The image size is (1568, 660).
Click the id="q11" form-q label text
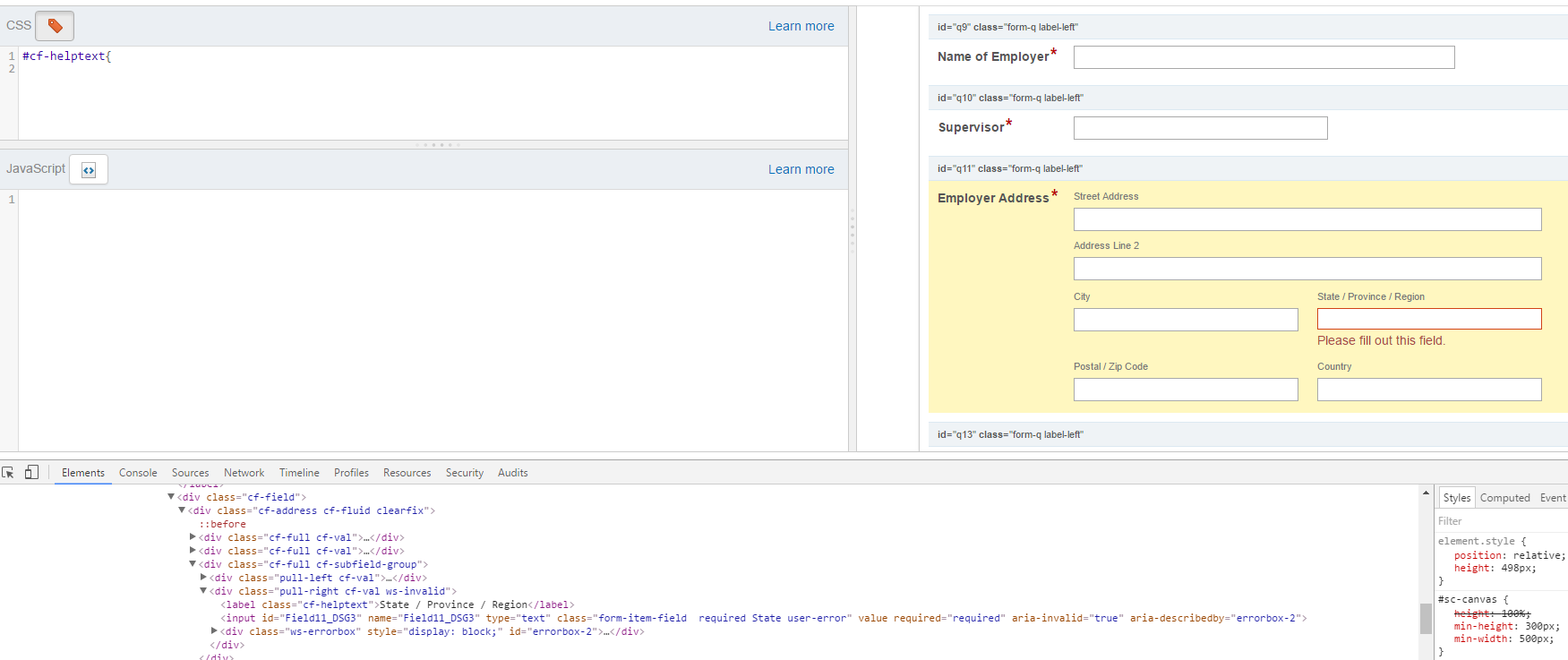click(1010, 168)
